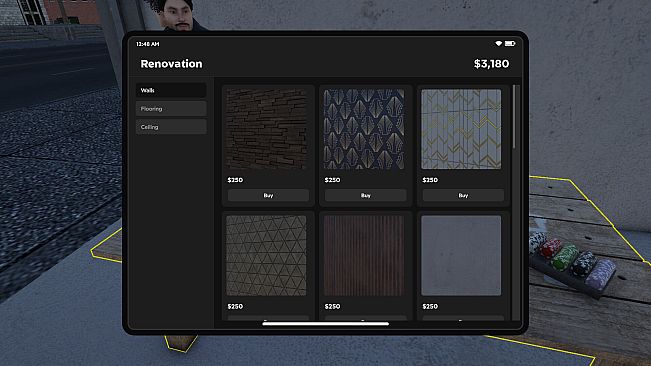Switch to the Flooring category
The image size is (651, 366).
click(x=171, y=109)
